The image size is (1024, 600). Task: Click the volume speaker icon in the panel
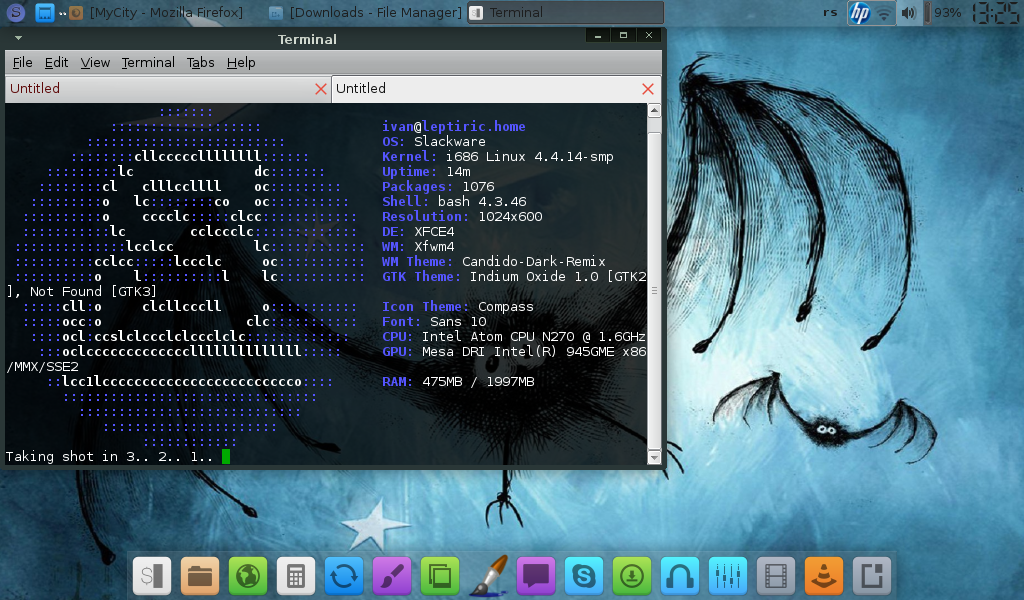[x=908, y=13]
